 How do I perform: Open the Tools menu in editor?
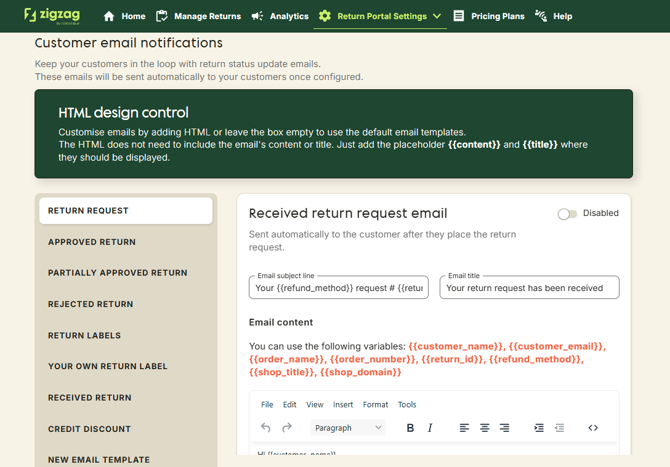click(407, 405)
